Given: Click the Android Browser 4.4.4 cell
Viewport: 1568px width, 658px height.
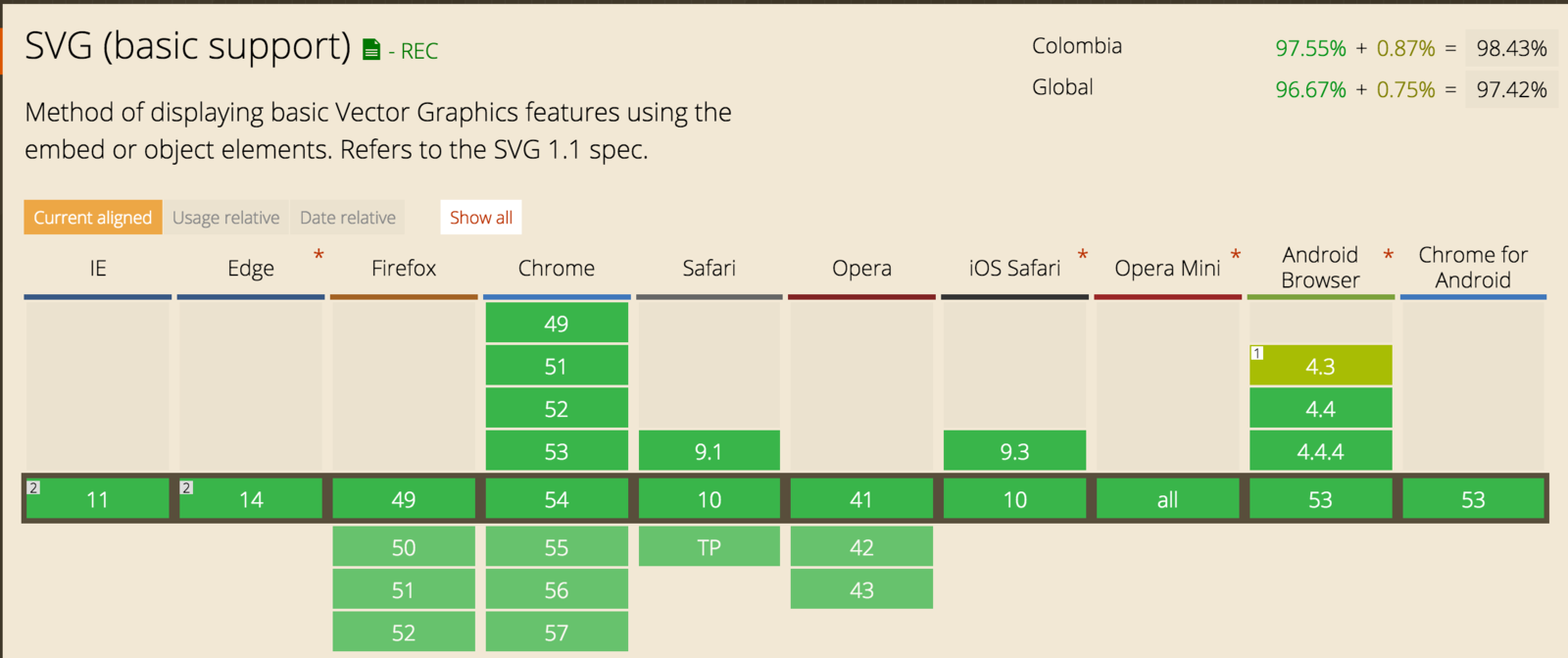Looking at the screenshot, I should (x=1320, y=452).
